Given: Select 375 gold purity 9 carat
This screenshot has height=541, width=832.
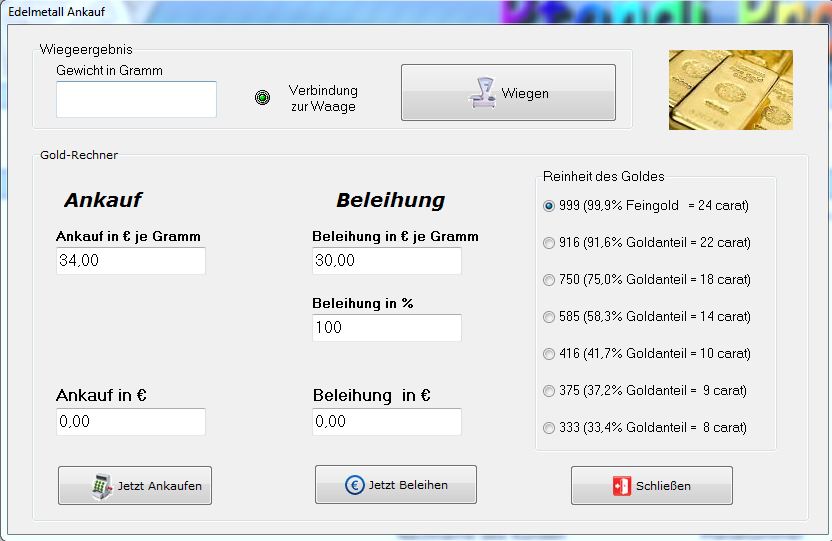Looking at the screenshot, I should click(548, 391).
